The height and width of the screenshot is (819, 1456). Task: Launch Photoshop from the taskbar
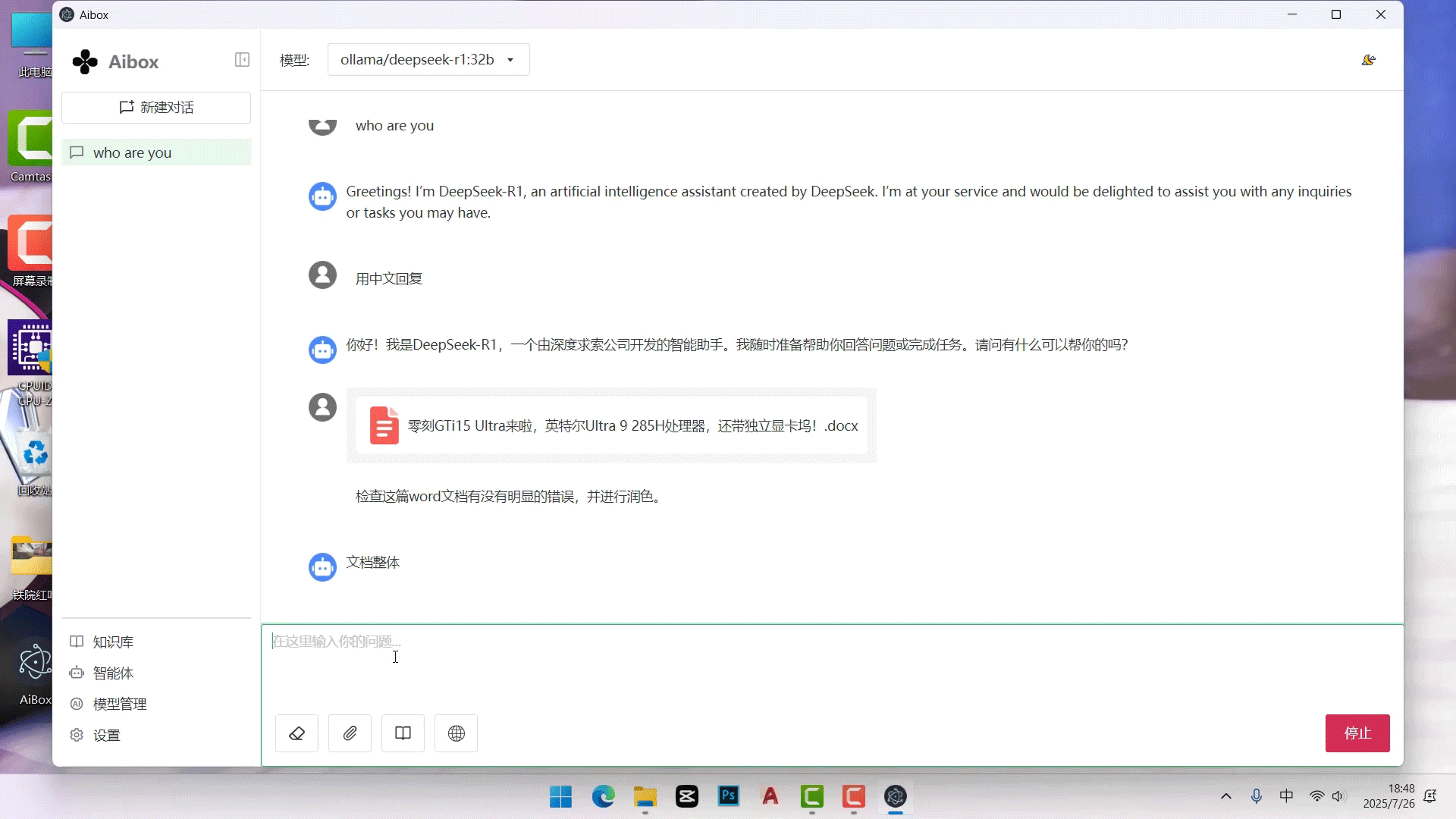[x=727, y=796]
